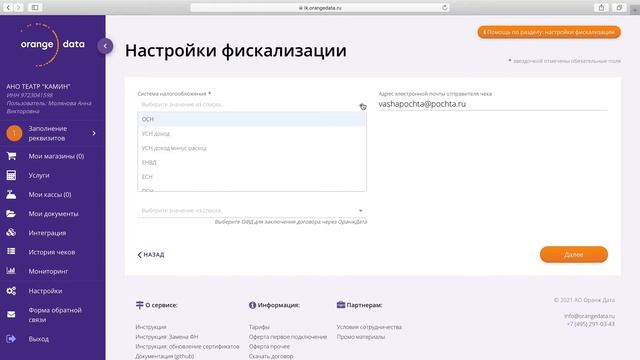Click Выход to log out

point(39,339)
